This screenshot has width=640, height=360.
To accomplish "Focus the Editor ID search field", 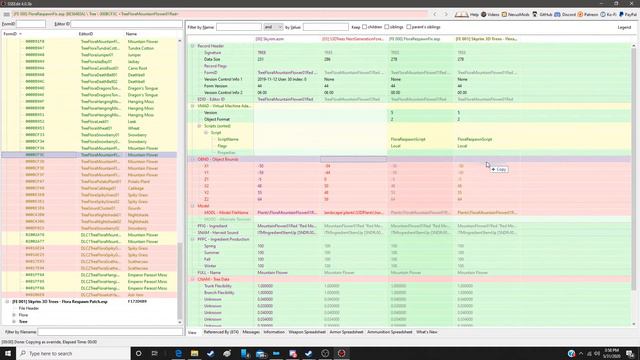I will pos(126,24).
